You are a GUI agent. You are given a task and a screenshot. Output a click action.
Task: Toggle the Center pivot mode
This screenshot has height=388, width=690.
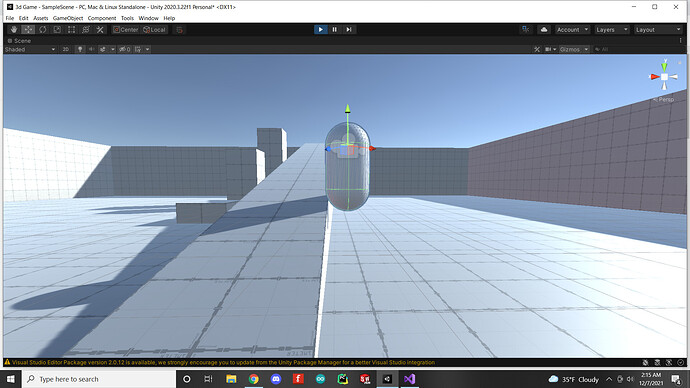click(126, 29)
